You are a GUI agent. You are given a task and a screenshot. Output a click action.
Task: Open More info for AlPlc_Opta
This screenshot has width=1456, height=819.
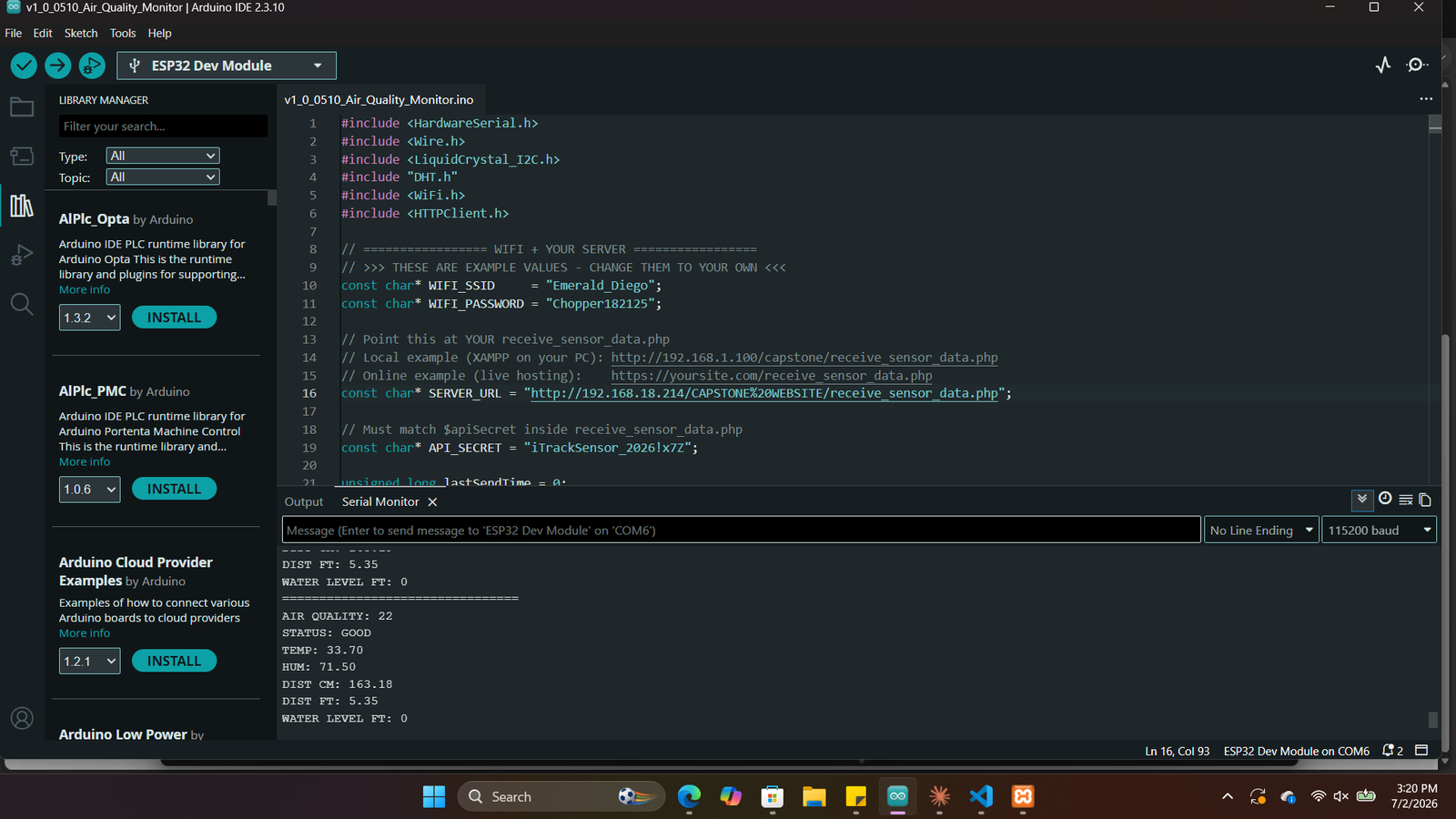pyautogui.click(x=85, y=290)
